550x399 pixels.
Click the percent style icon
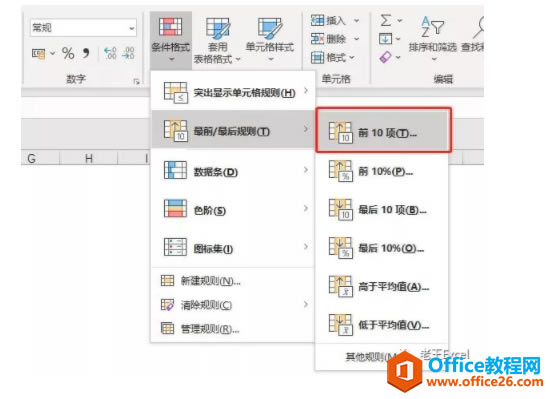click(68, 54)
